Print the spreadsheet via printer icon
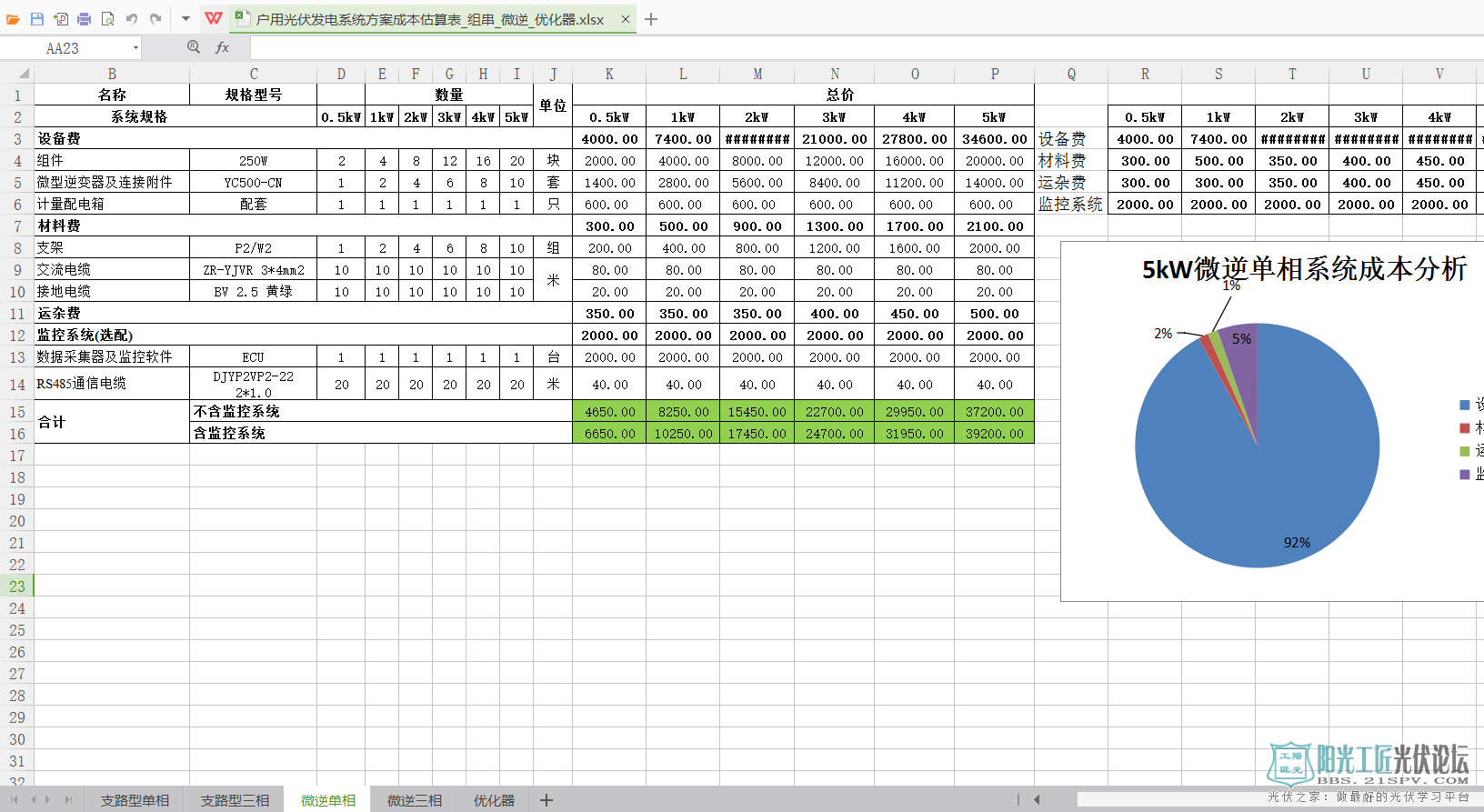Image resolution: width=1484 pixels, height=812 pixels. (84, 19)
